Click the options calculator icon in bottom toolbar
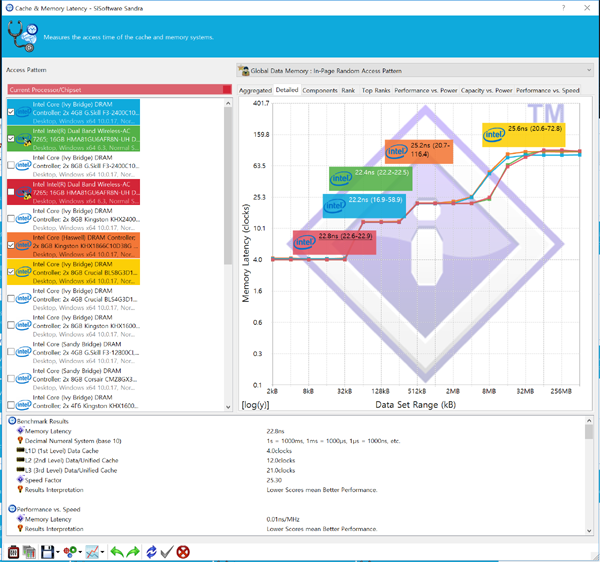 (13, 552)
